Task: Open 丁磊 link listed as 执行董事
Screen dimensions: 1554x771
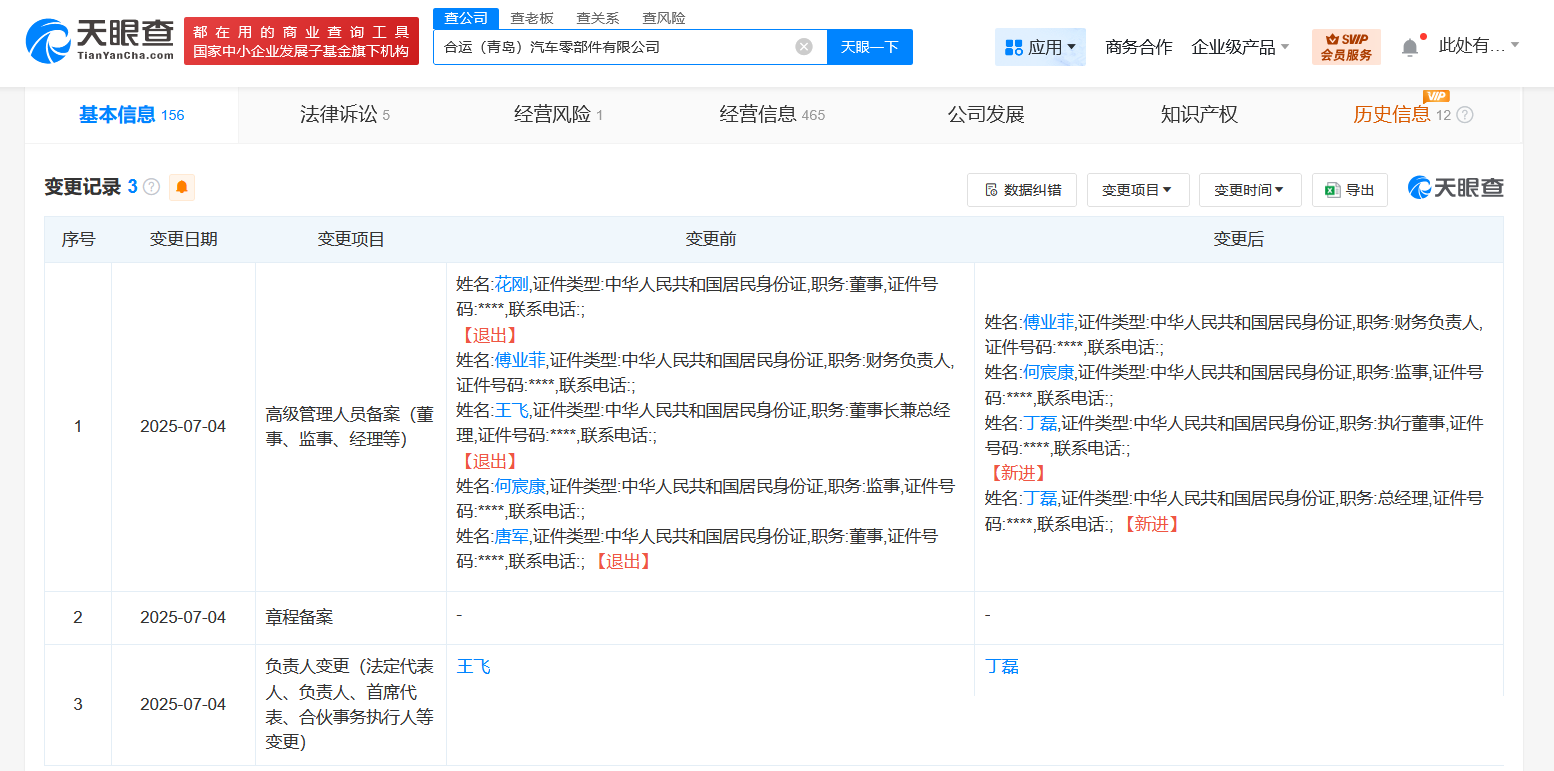Action: coord(1040,423)
